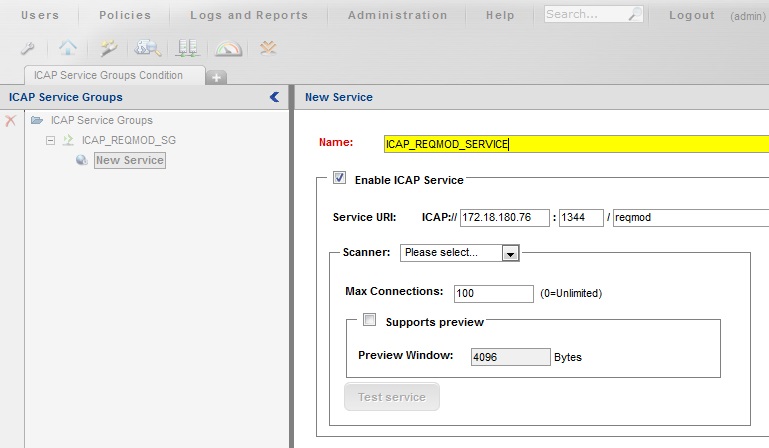Toggle the Enable ICAP Service checkbox
Screen dimensions: 769x448
point(339,179)
